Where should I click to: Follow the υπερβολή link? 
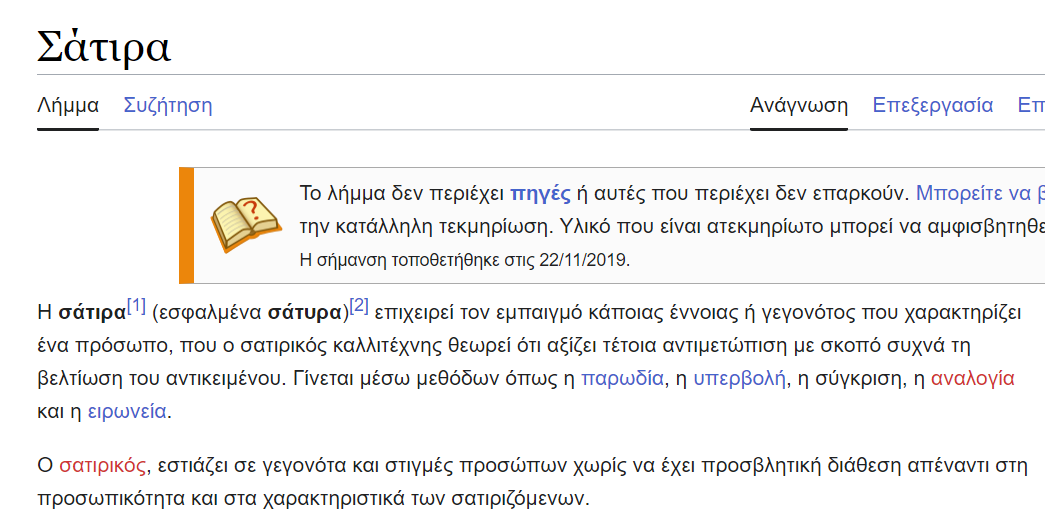[x=739, y=379]
